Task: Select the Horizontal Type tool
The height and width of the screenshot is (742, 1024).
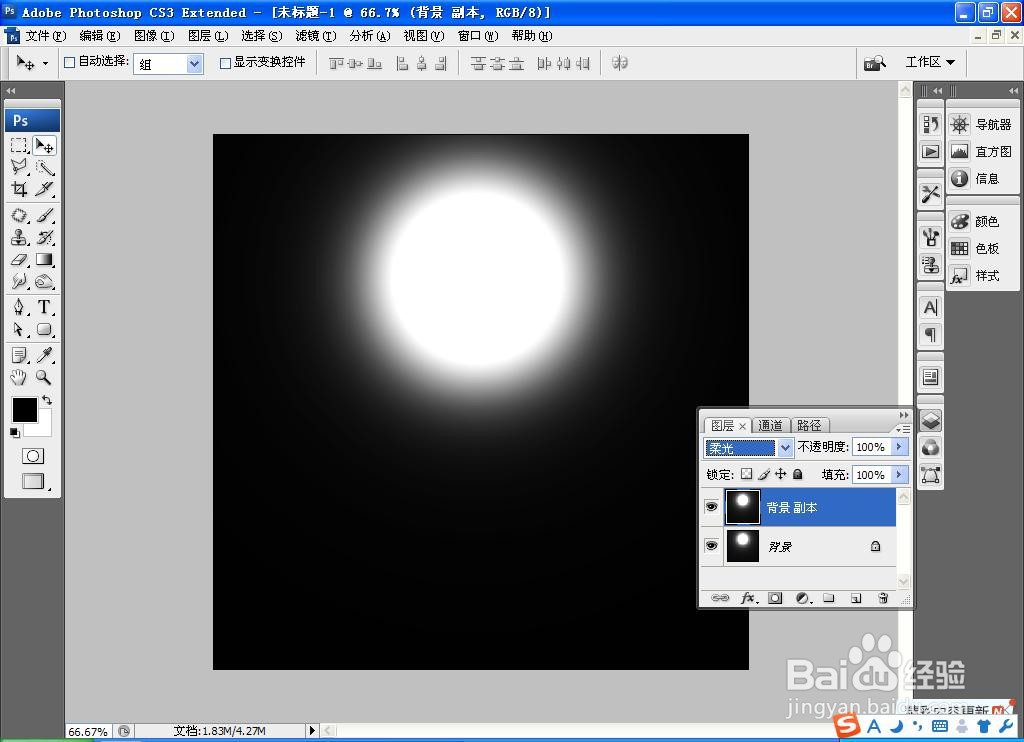Action: point(44,307)
